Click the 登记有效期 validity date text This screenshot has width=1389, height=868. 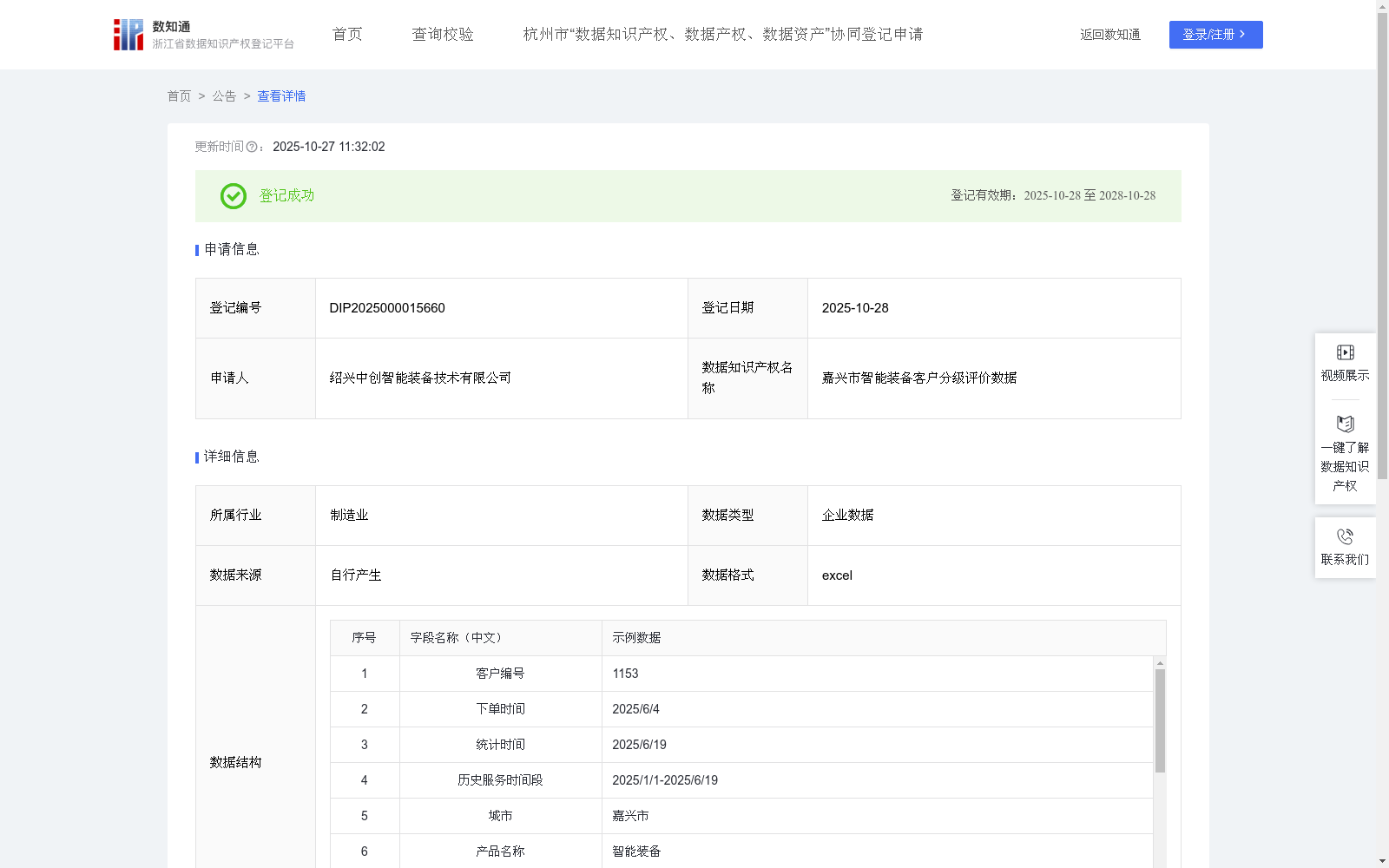tap(1053, 196)
